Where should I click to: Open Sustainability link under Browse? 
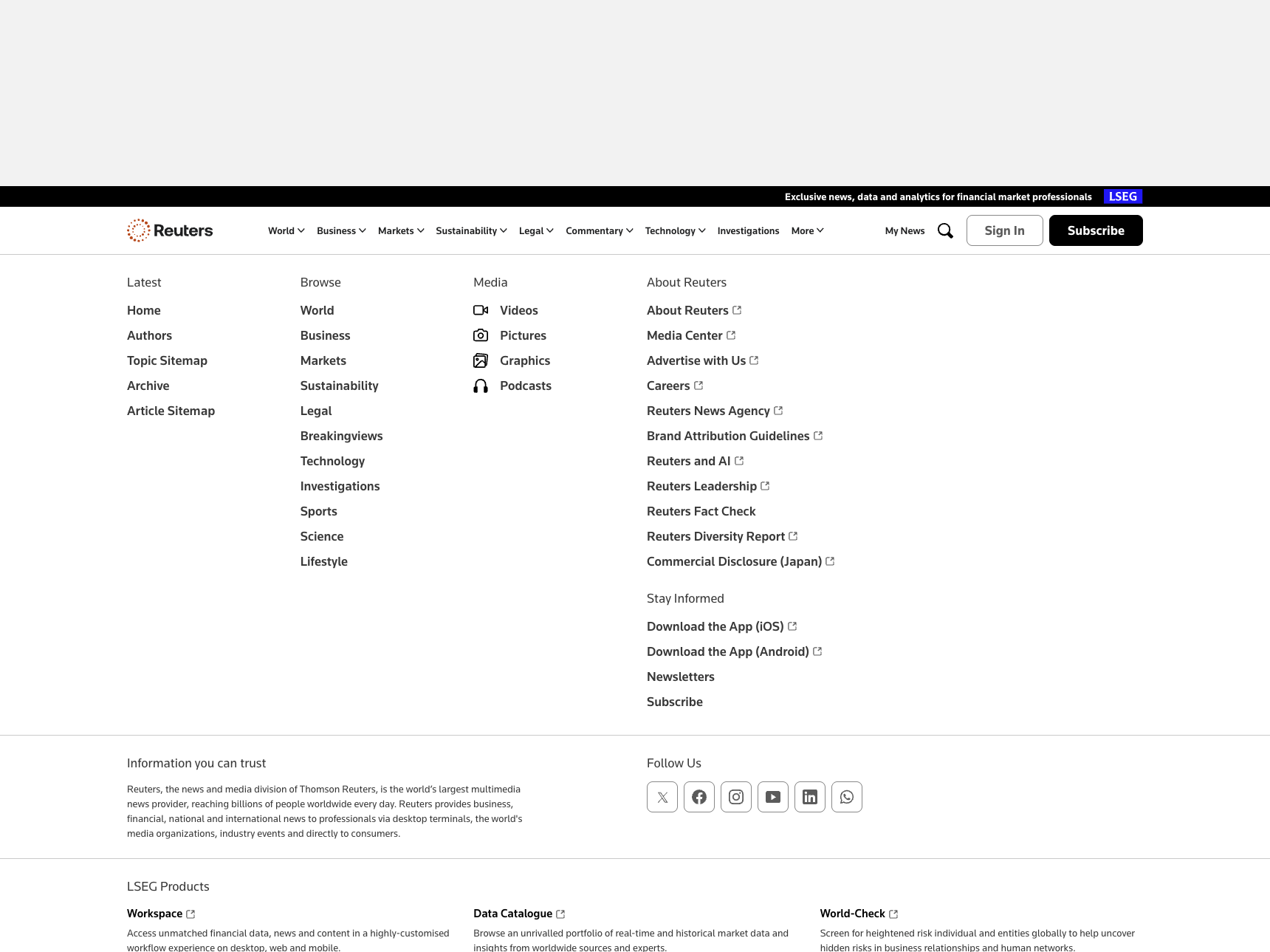(x=339, y=386)
